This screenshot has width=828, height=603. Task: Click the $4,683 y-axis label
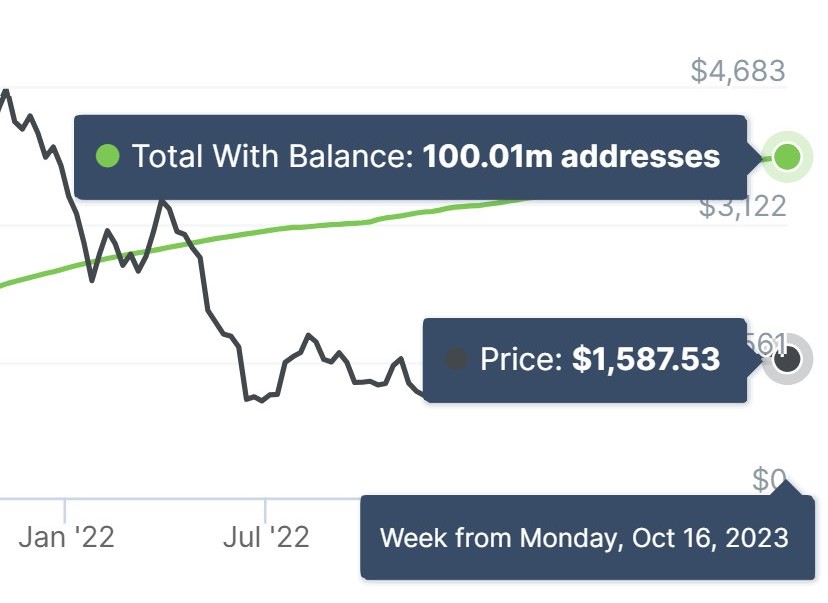738,71
